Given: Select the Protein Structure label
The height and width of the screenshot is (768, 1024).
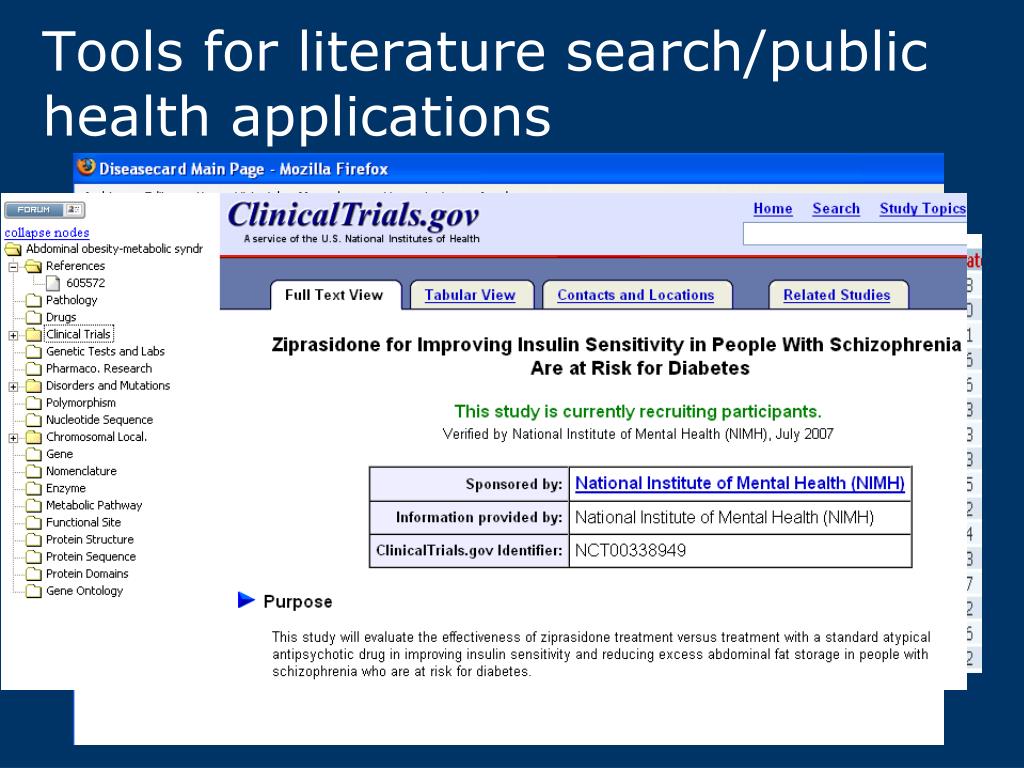Looking at the screenshot, I should 89,539.
